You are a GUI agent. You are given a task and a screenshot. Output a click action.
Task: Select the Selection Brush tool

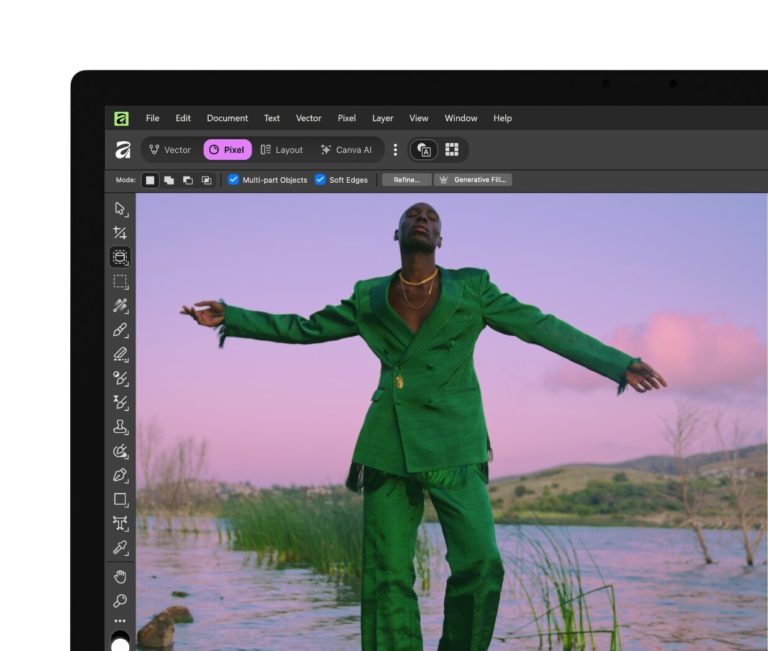[120, 306]
